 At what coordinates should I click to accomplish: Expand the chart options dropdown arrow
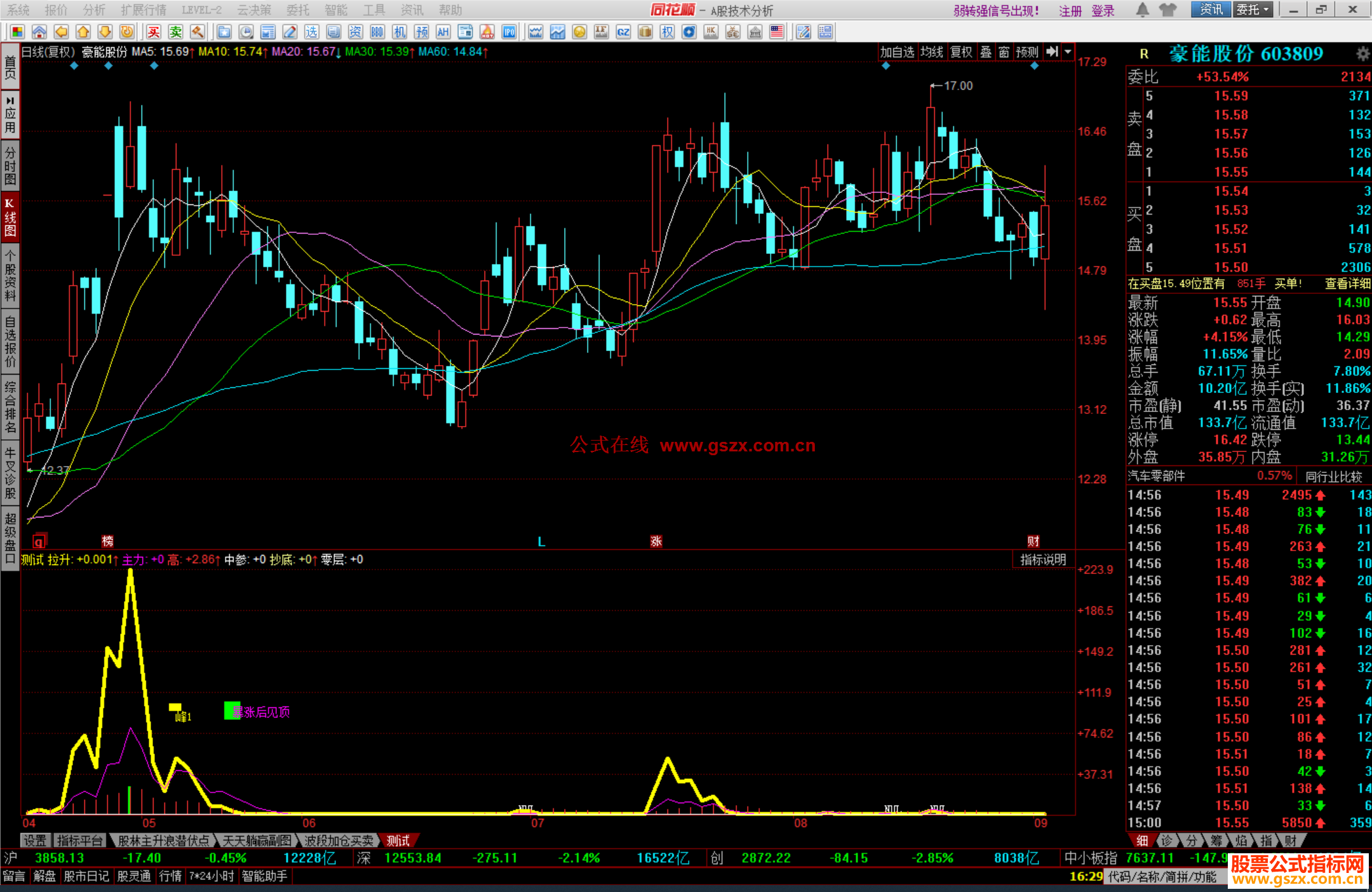tap(1068, 52)
